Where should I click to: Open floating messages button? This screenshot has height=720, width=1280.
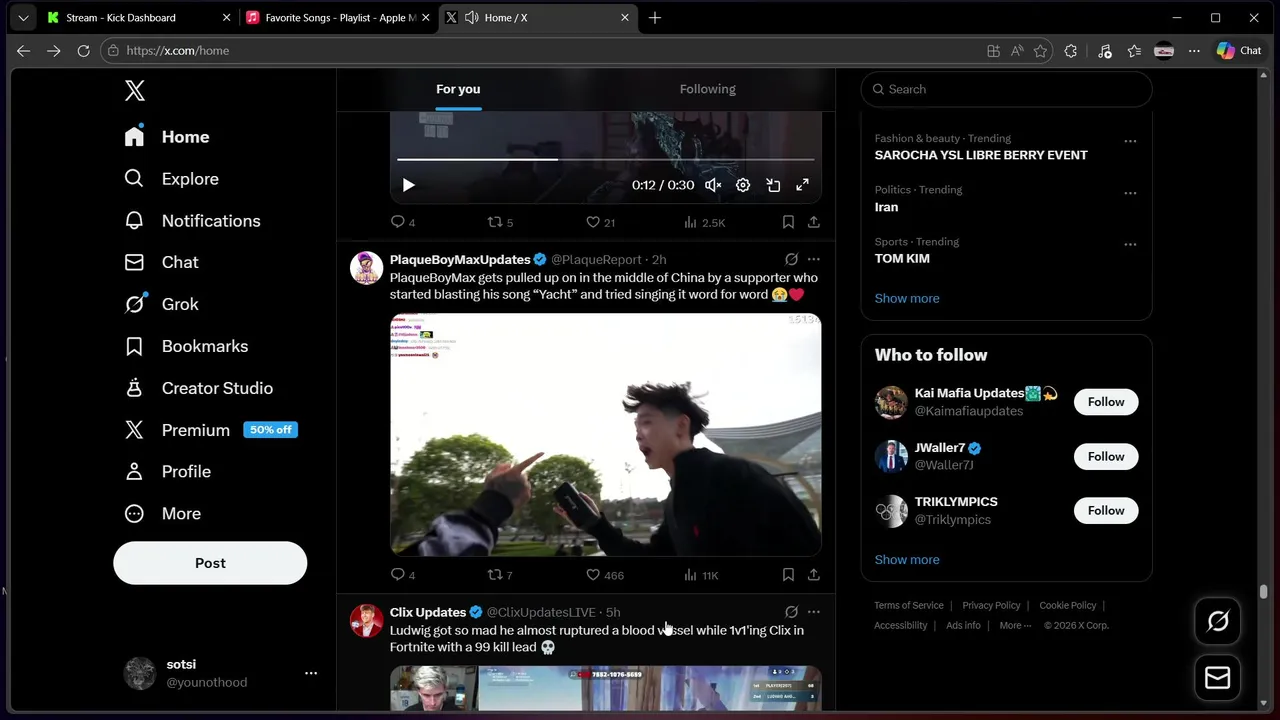click(1218, 678)
